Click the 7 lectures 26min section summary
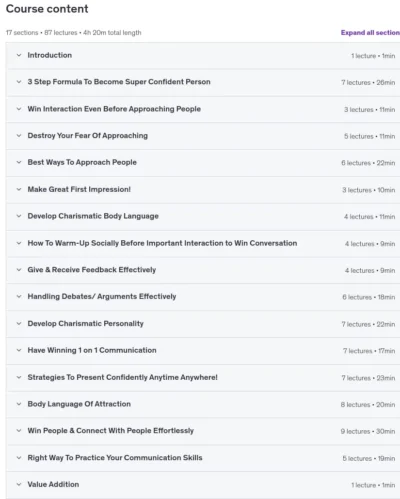400x499 pixels. (368, 82)
